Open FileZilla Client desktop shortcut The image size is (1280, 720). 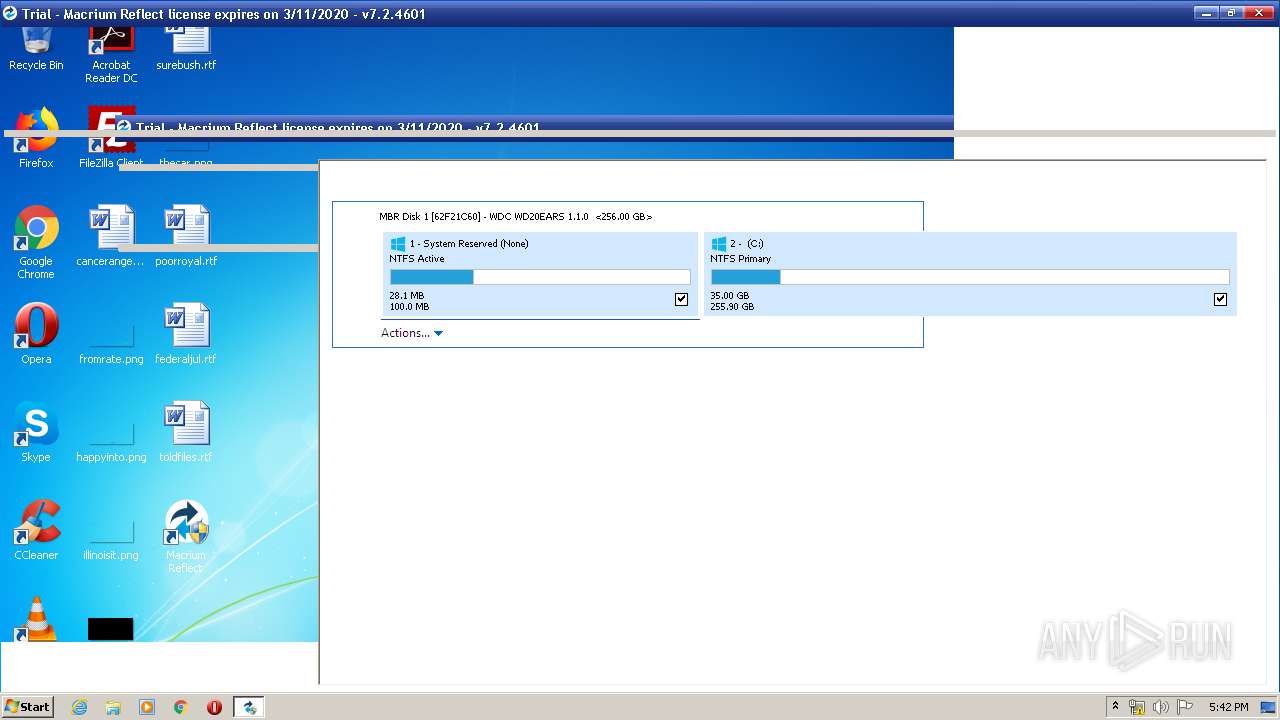click(x=111, y=138)
